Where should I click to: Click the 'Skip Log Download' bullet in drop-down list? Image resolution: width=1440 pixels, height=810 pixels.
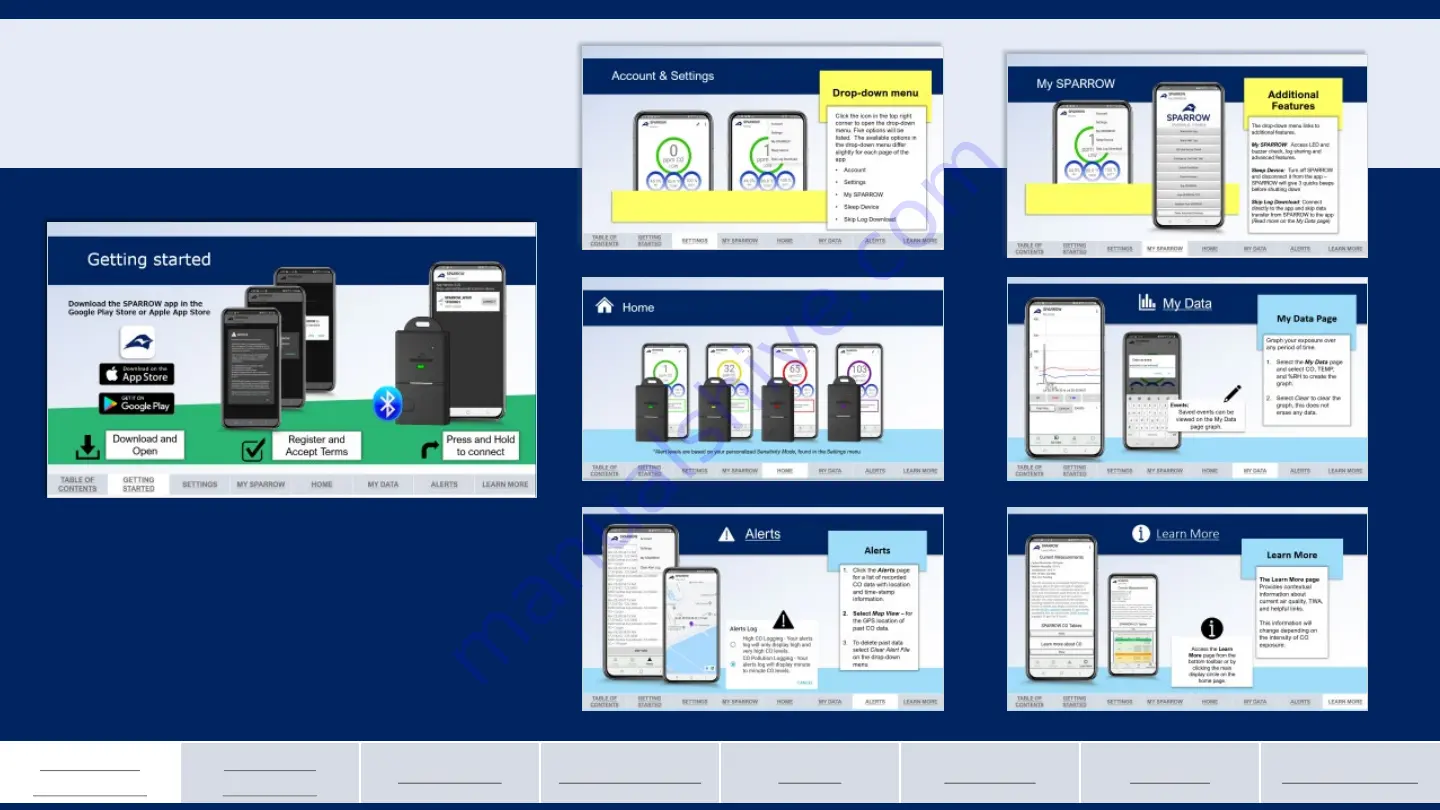click(870, 219)
